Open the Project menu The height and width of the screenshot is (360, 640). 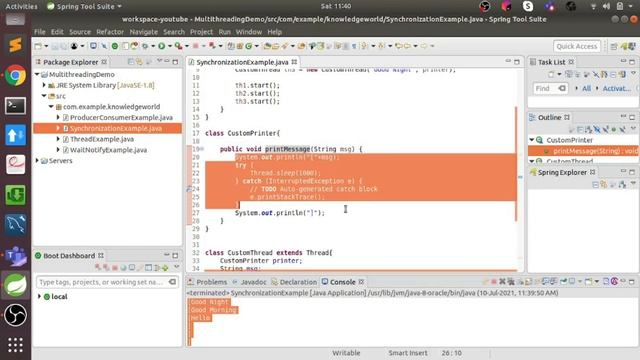pos(201,32)
